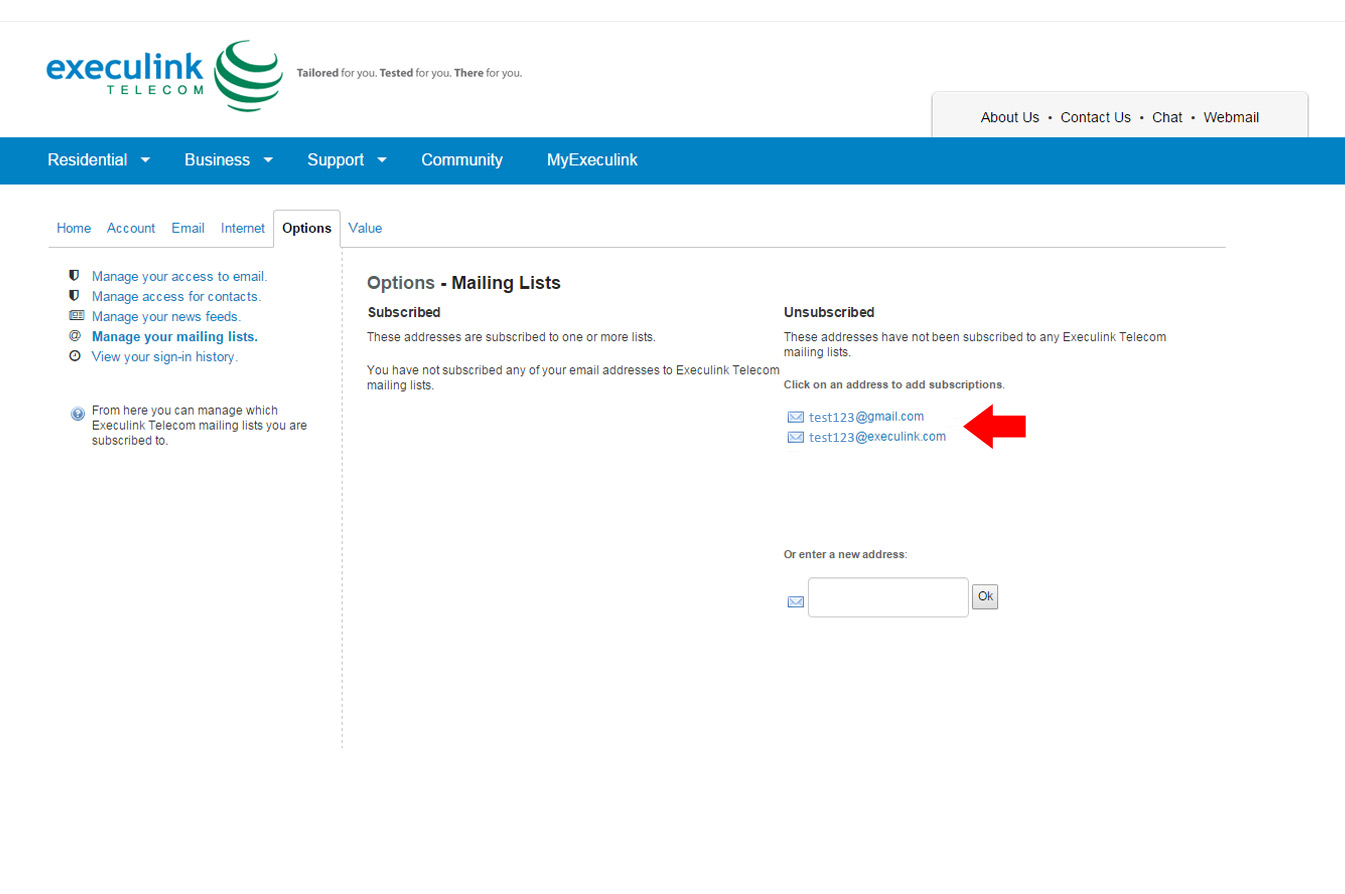Click 'Click on an address to add subscriptions' text
Image resolution: width=1345 pixels, height=894 pixels.
pos(894,384)
